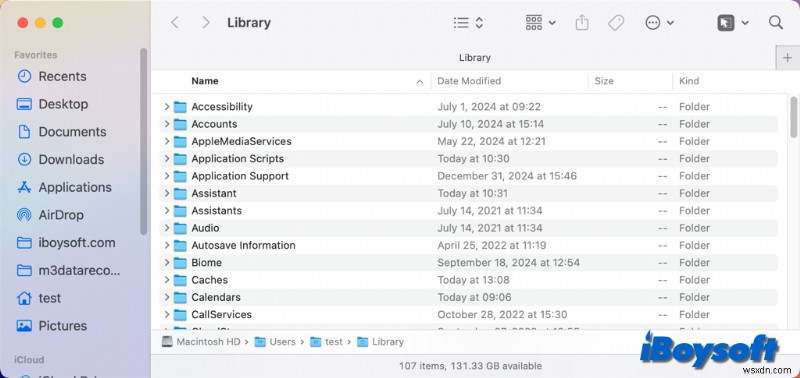Sort by the Kind column header
800x378 pixels.
[689, 81]
